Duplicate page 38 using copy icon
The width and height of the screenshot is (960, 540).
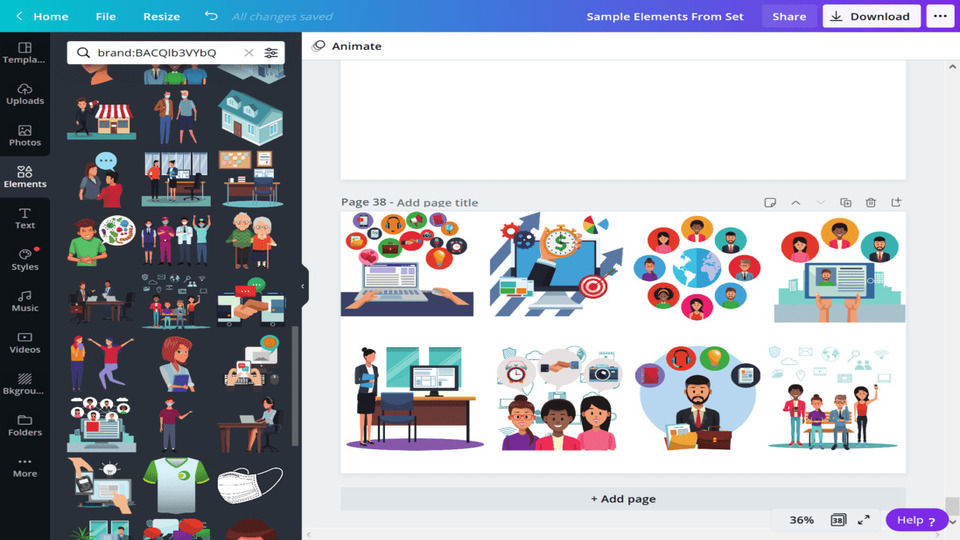pos(846,203)
